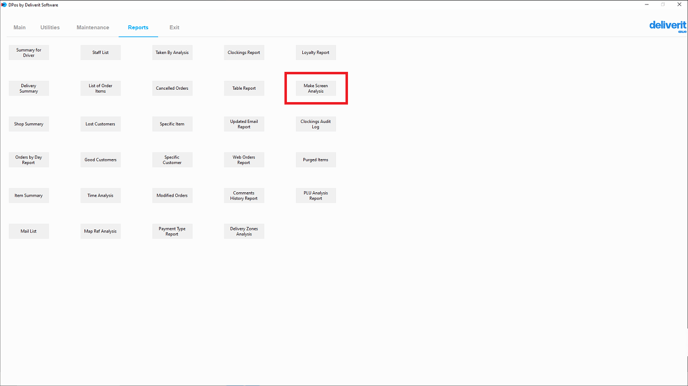This screenshot has width=688, height=386.
Task: Click the deliverit logo
Action: [x=667, y=26]
